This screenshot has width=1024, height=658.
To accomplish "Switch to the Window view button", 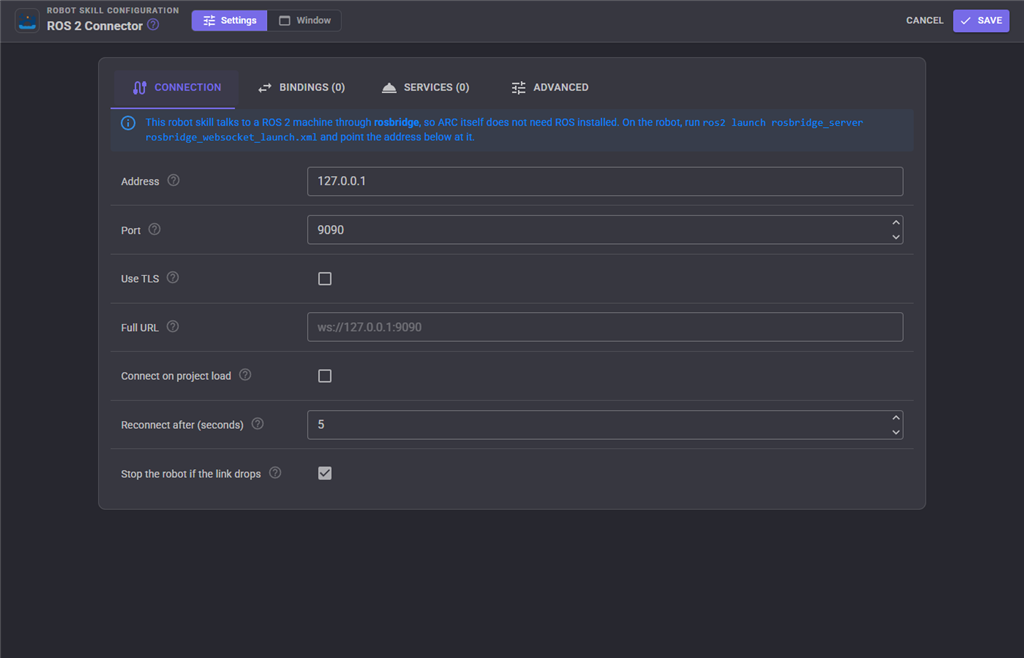I will point(304,20).
